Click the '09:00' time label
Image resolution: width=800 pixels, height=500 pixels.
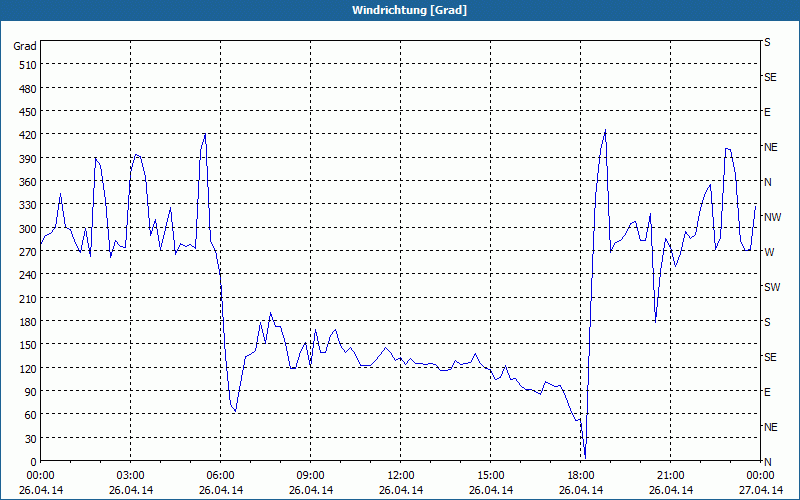311,476
